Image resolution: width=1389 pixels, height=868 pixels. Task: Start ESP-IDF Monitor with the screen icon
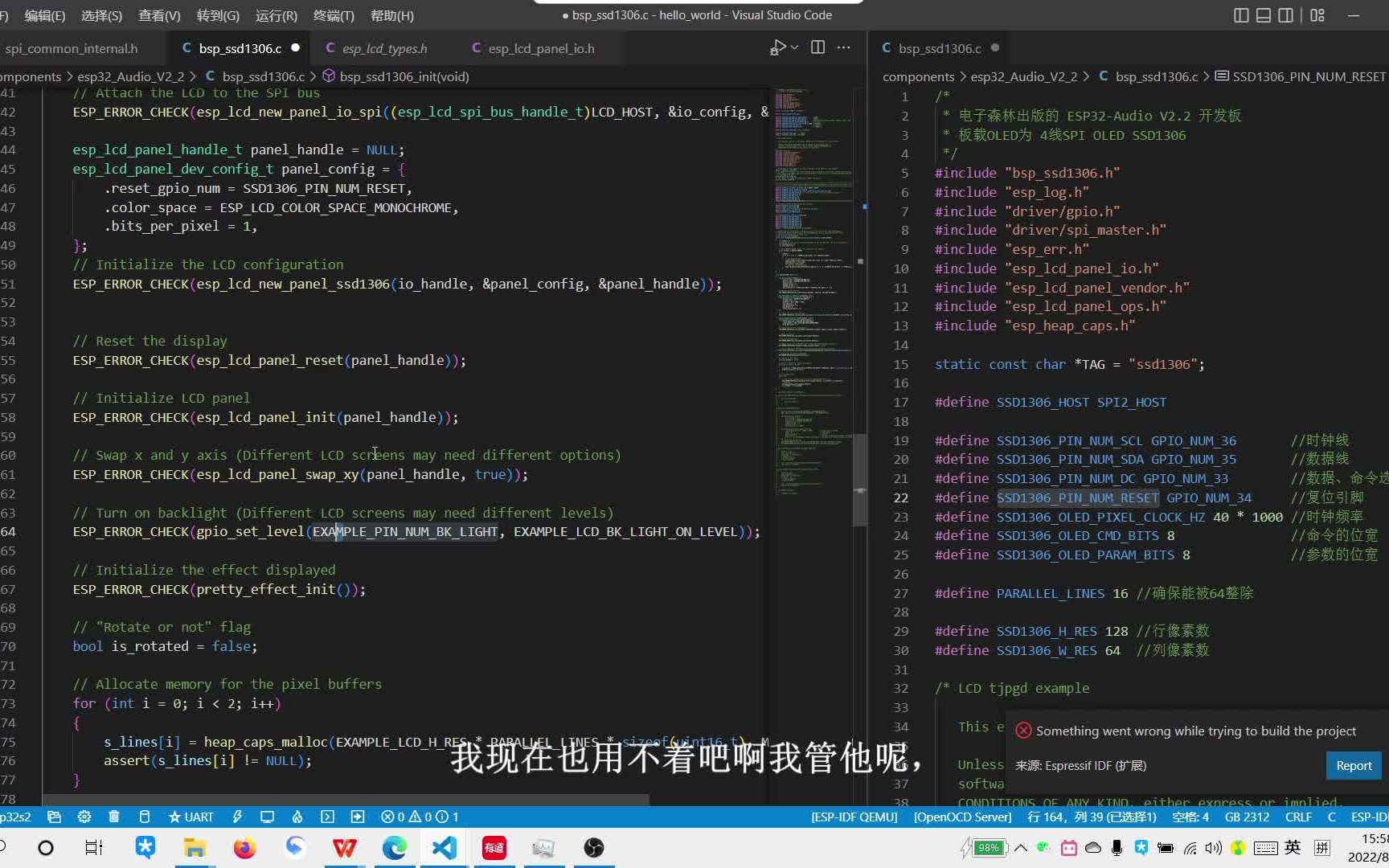click(x=267, y=817)
